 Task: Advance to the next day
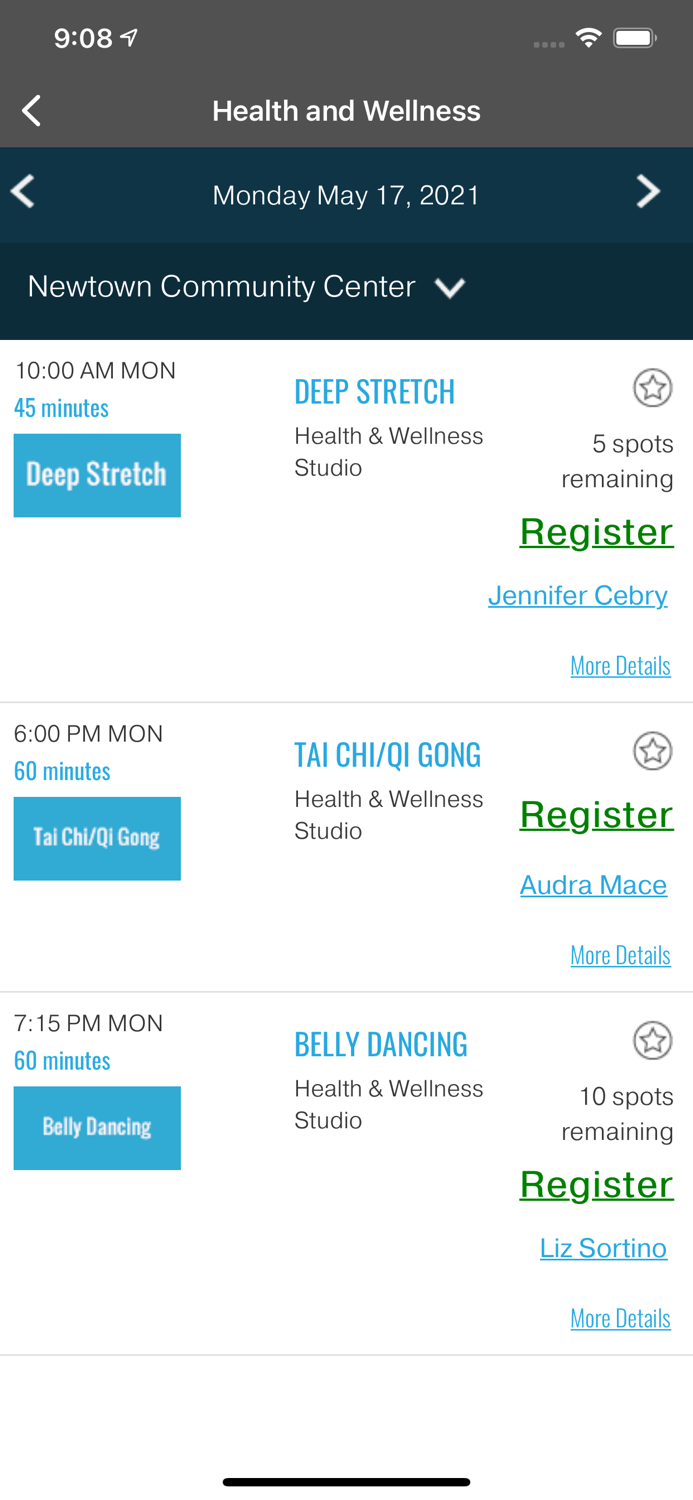point(648,192)
